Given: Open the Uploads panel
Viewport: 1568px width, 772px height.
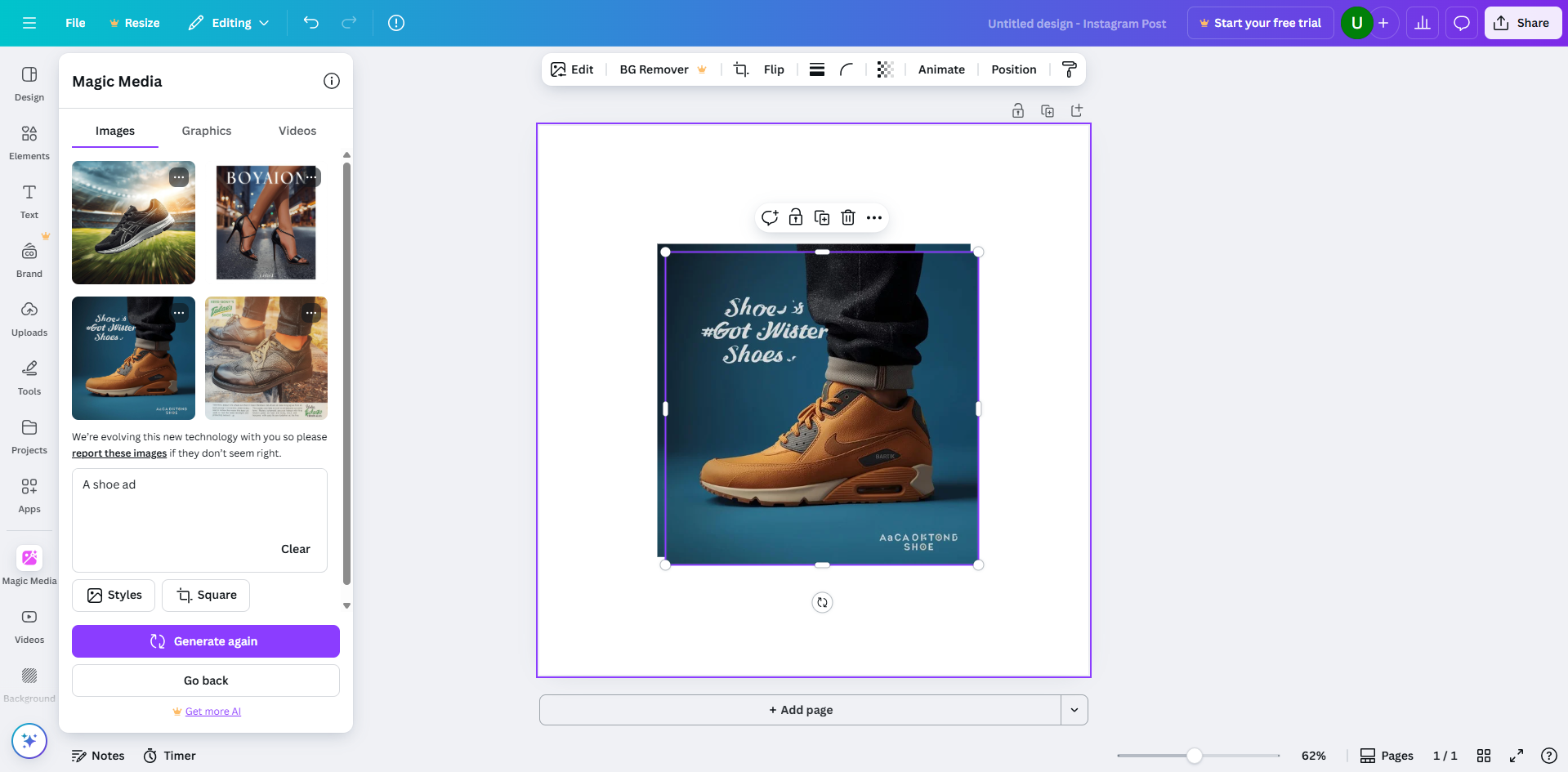Looking at the screenshot, I should (29, 317).
